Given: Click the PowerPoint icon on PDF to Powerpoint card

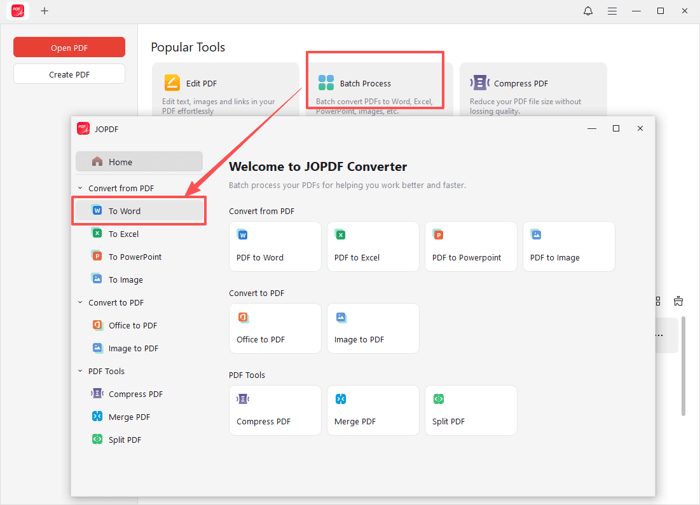Looking at the screenshot, I should pyautogui.click(x=438, y=234).
